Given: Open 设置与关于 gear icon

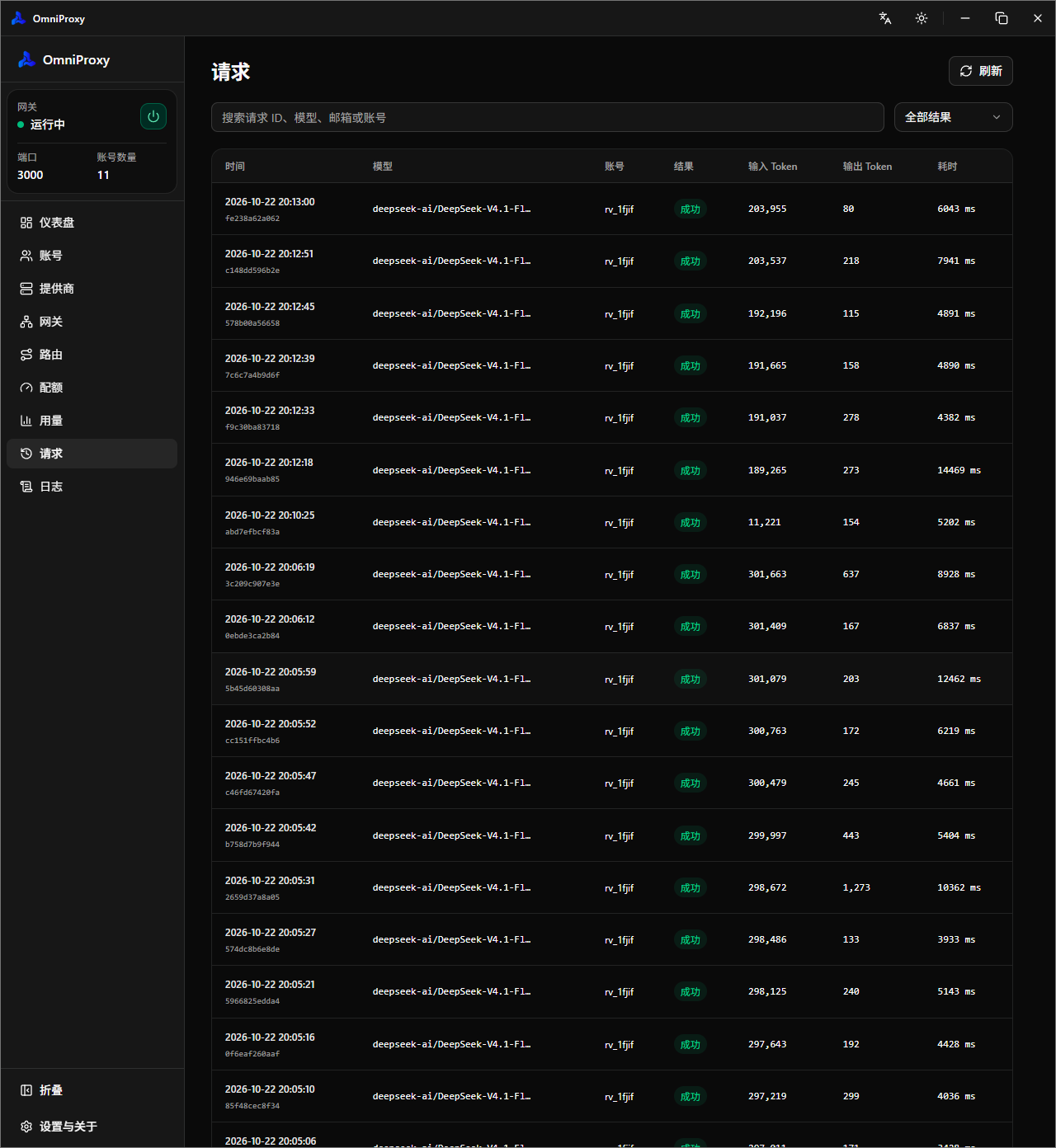Looking at the screenshot, I should point(26,1127).
